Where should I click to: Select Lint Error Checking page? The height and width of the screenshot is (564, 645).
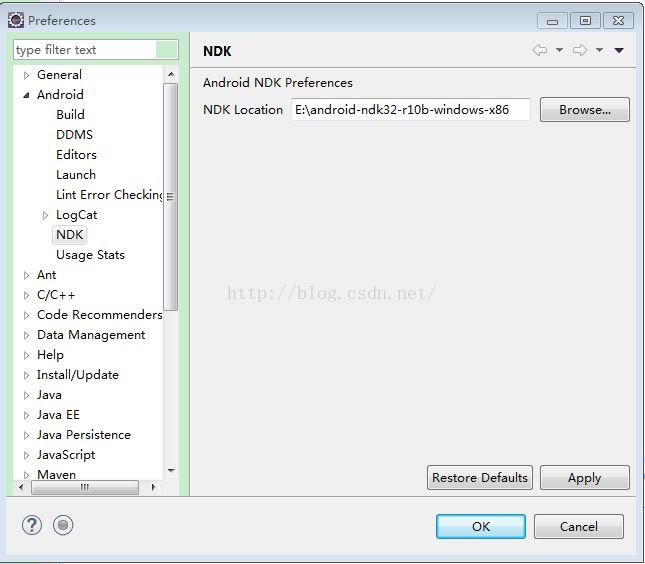tap(109, 195)
